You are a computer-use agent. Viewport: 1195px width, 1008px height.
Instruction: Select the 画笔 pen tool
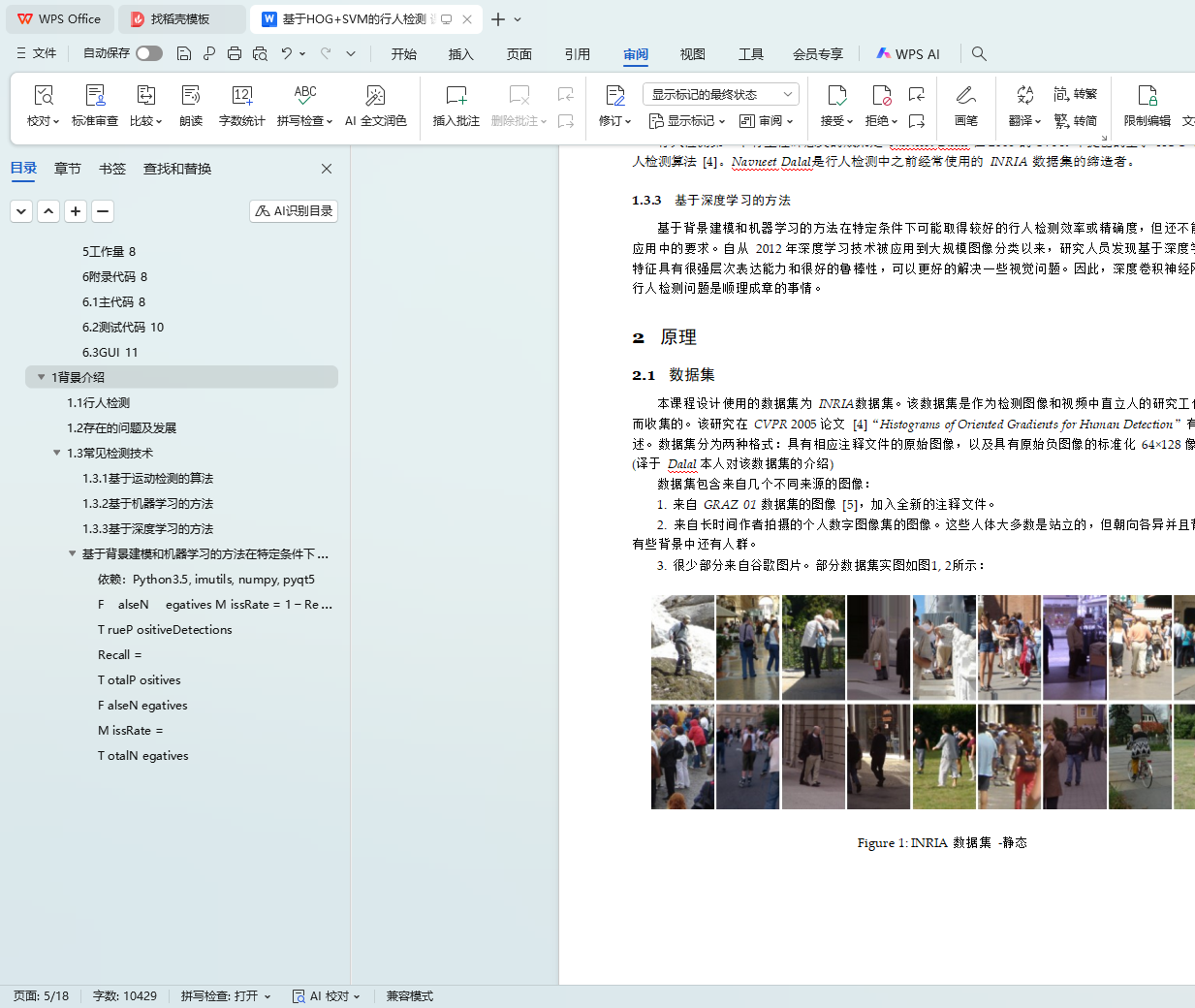(965, 96)
